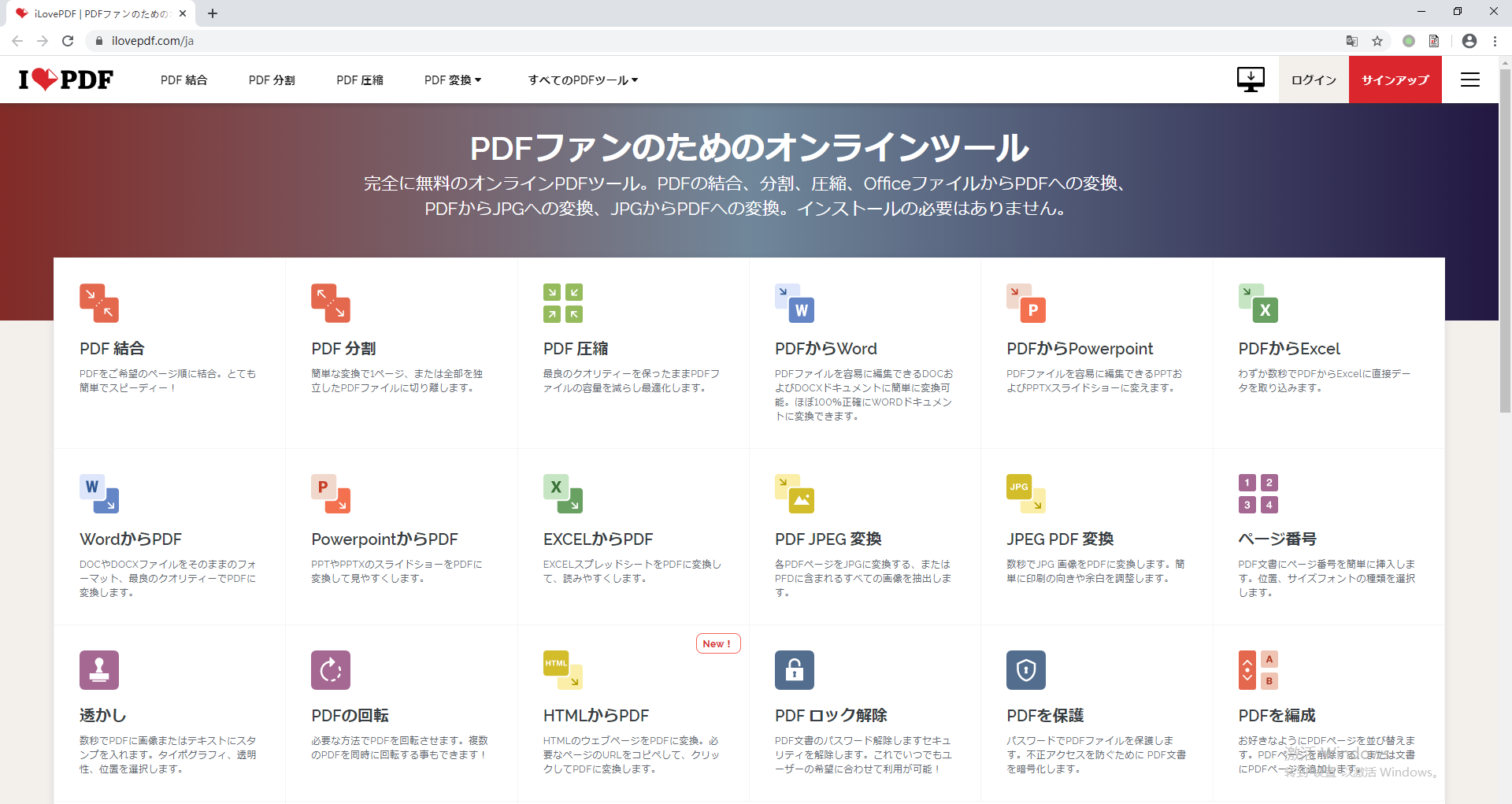The width and height of the screenshot is (1512, 804).
Task: Click the PDF JPEG 変換 tool icon
Action: [795, 494]
